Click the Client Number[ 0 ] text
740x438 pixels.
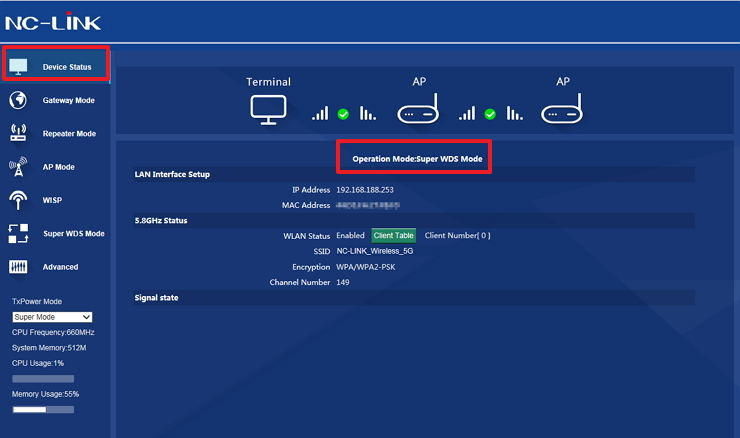click(457, 235)
